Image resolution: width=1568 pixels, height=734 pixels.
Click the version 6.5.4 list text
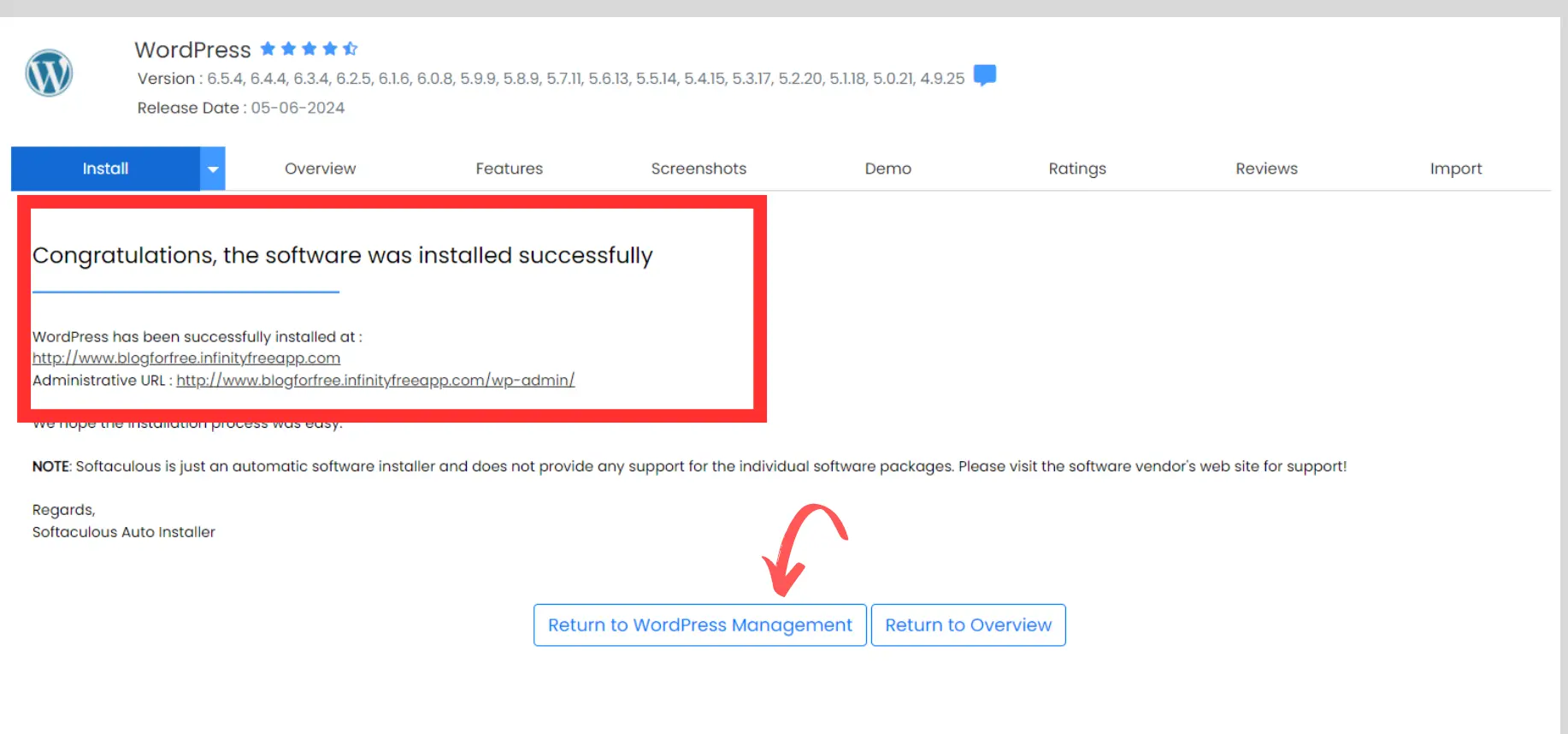[586, 79]
